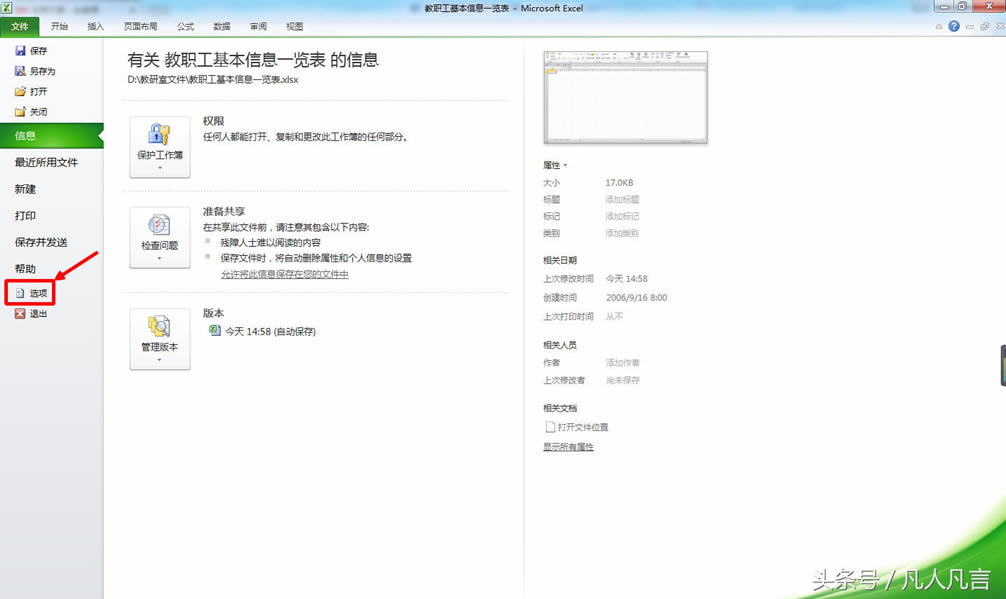Expand the 属性 properties dropdown
1006x599 pixels.
point(555,165)
